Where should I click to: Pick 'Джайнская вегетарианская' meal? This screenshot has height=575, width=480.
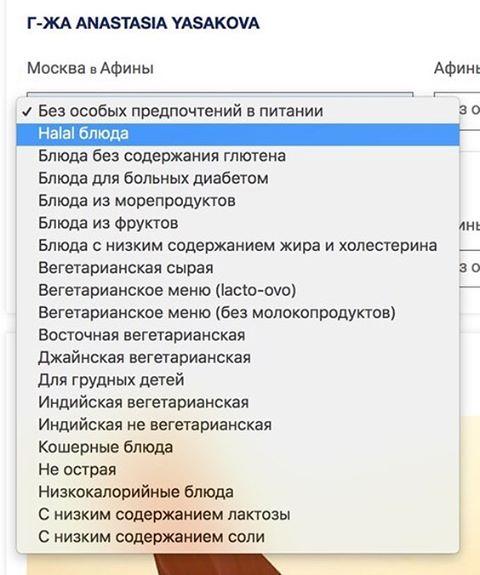[238, 357]
